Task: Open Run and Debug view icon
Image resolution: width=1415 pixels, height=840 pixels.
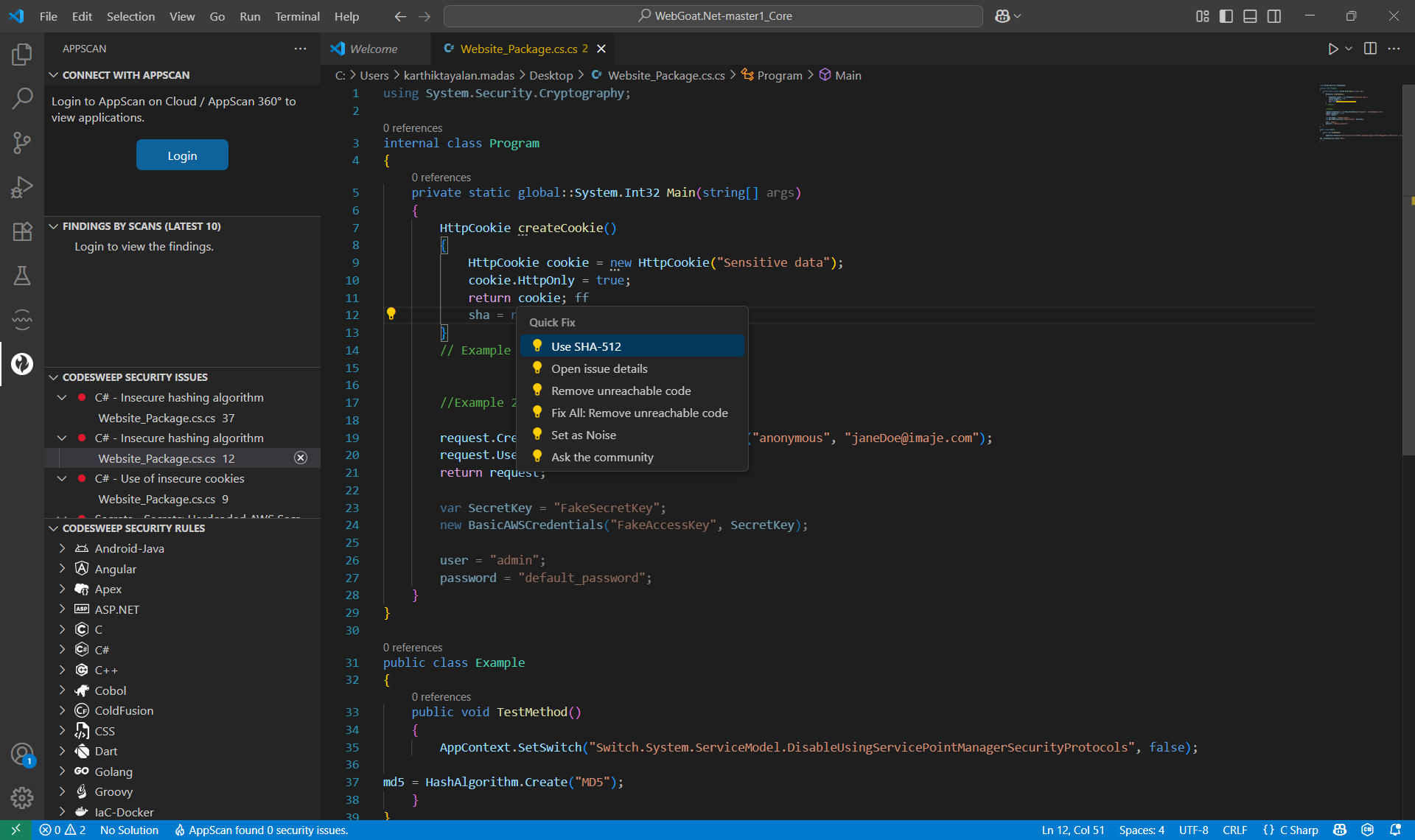Action: [x=22, y=187]
